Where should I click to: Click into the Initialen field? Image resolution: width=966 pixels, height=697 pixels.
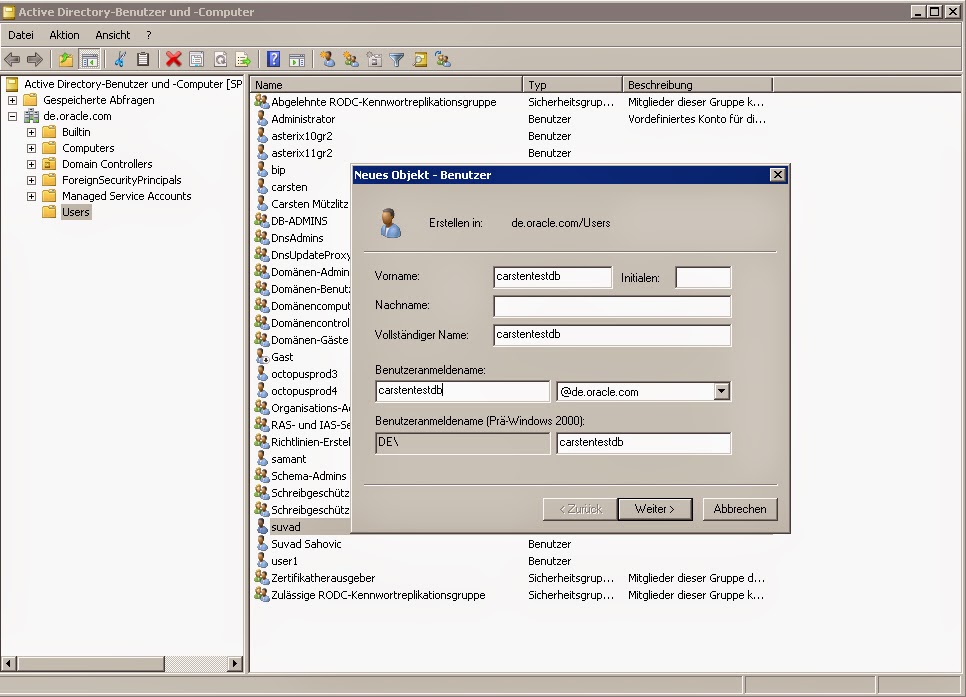(703, 277)
